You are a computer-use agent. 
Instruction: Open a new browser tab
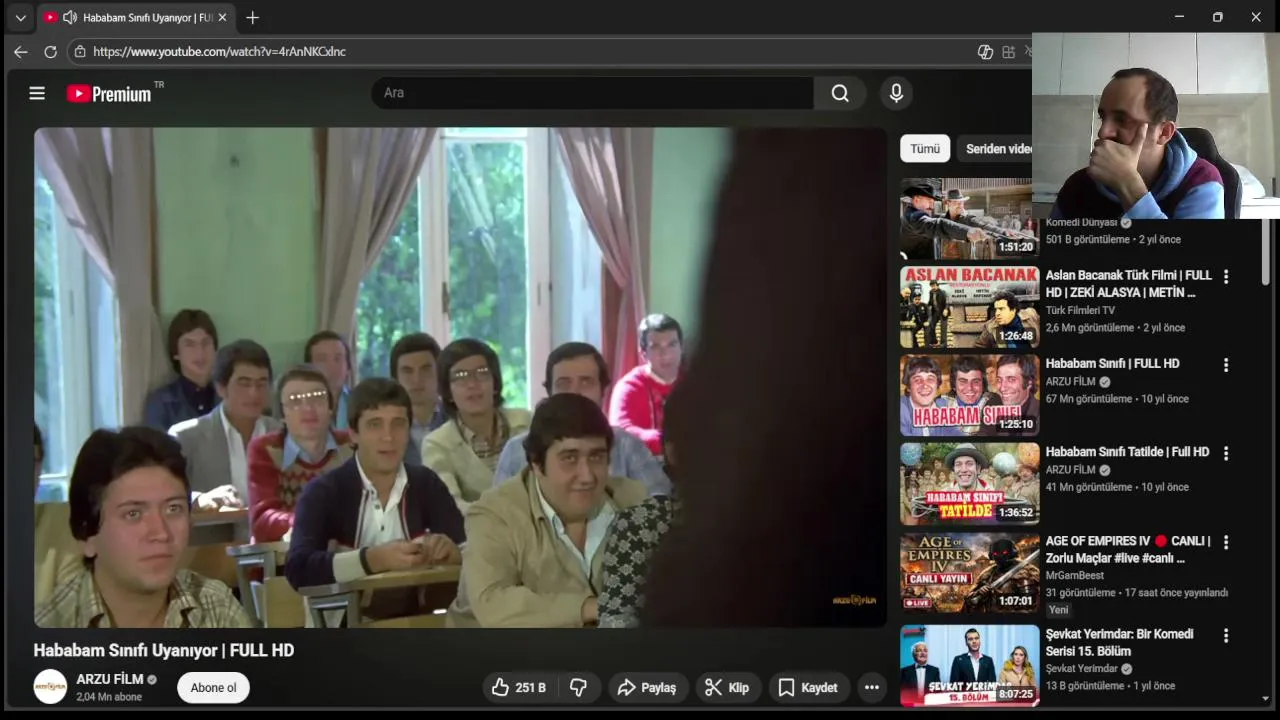point(252,17)
